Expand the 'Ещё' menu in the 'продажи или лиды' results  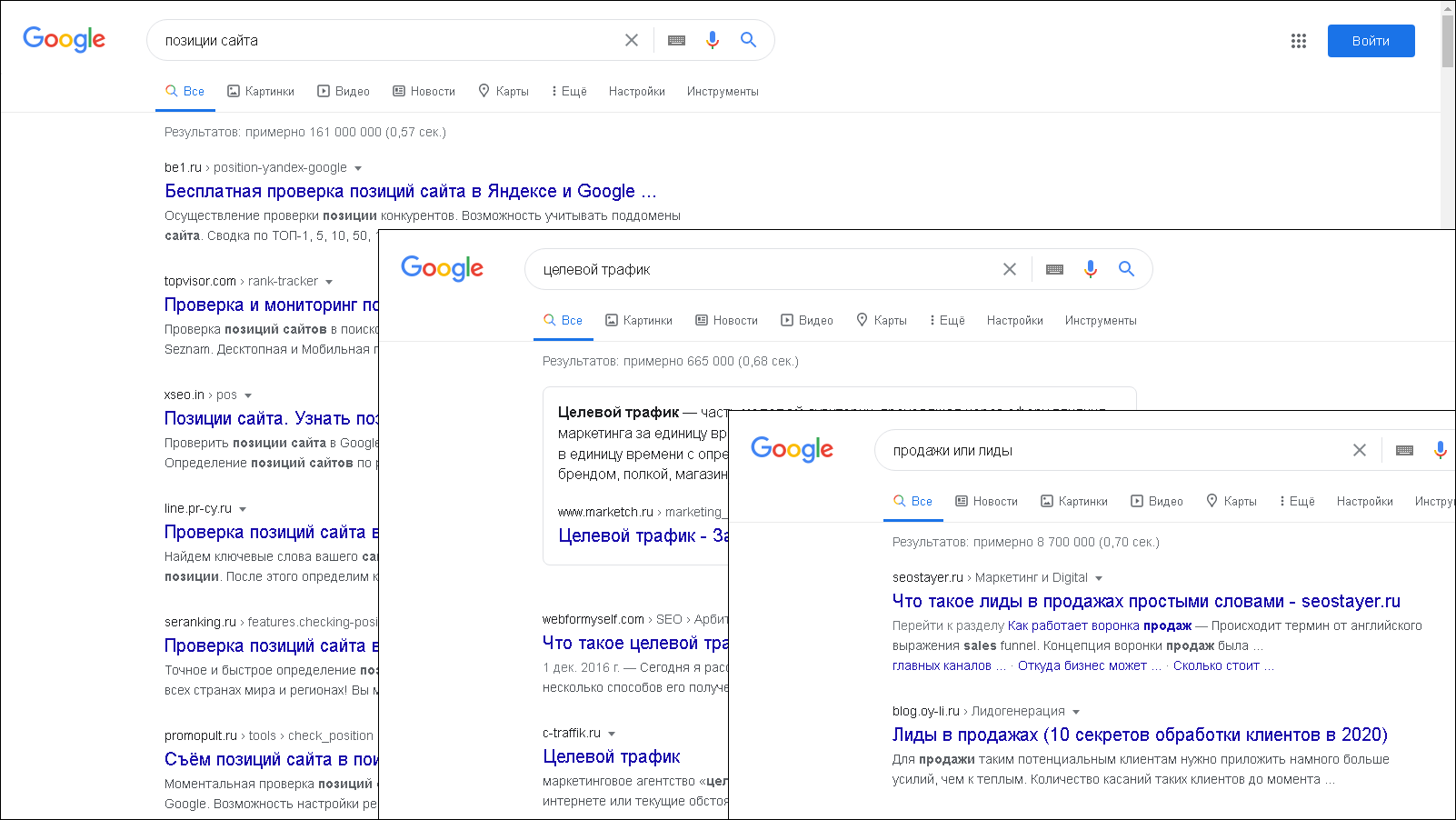(1297, 502)
